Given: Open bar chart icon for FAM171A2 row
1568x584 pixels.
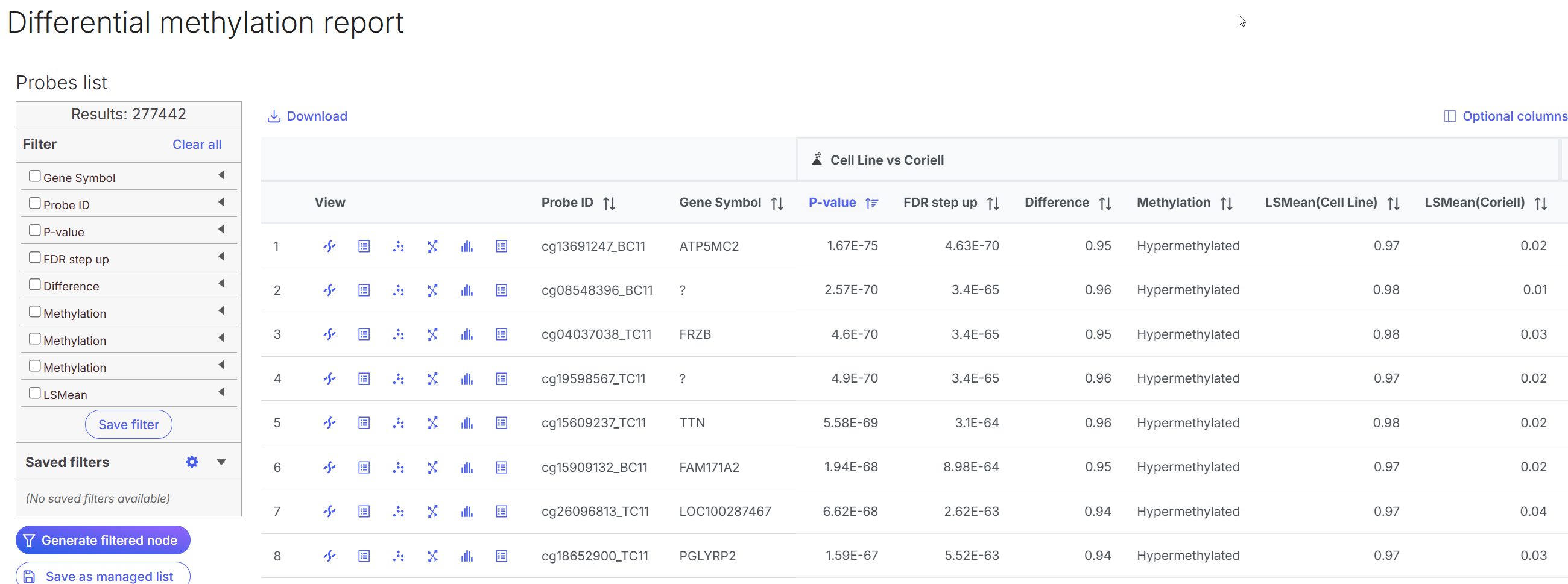Looking at the screenshot, I should (x=467, y=467).
